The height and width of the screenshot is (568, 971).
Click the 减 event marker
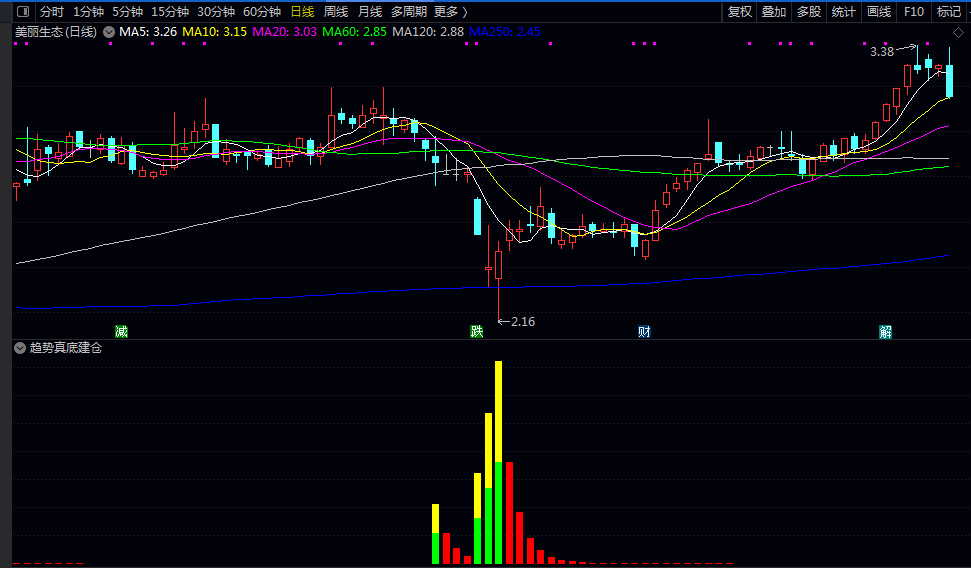pyautogui.click(x=121, y=331)
